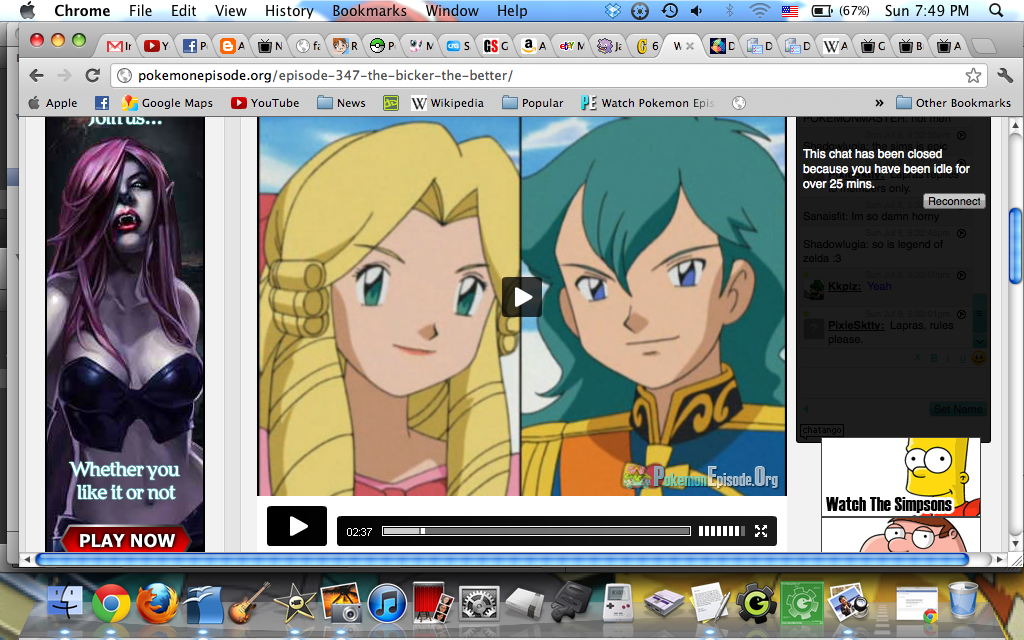Close the active tab
The width and height of the screenshot is (1024, 640).
[689, 46]
